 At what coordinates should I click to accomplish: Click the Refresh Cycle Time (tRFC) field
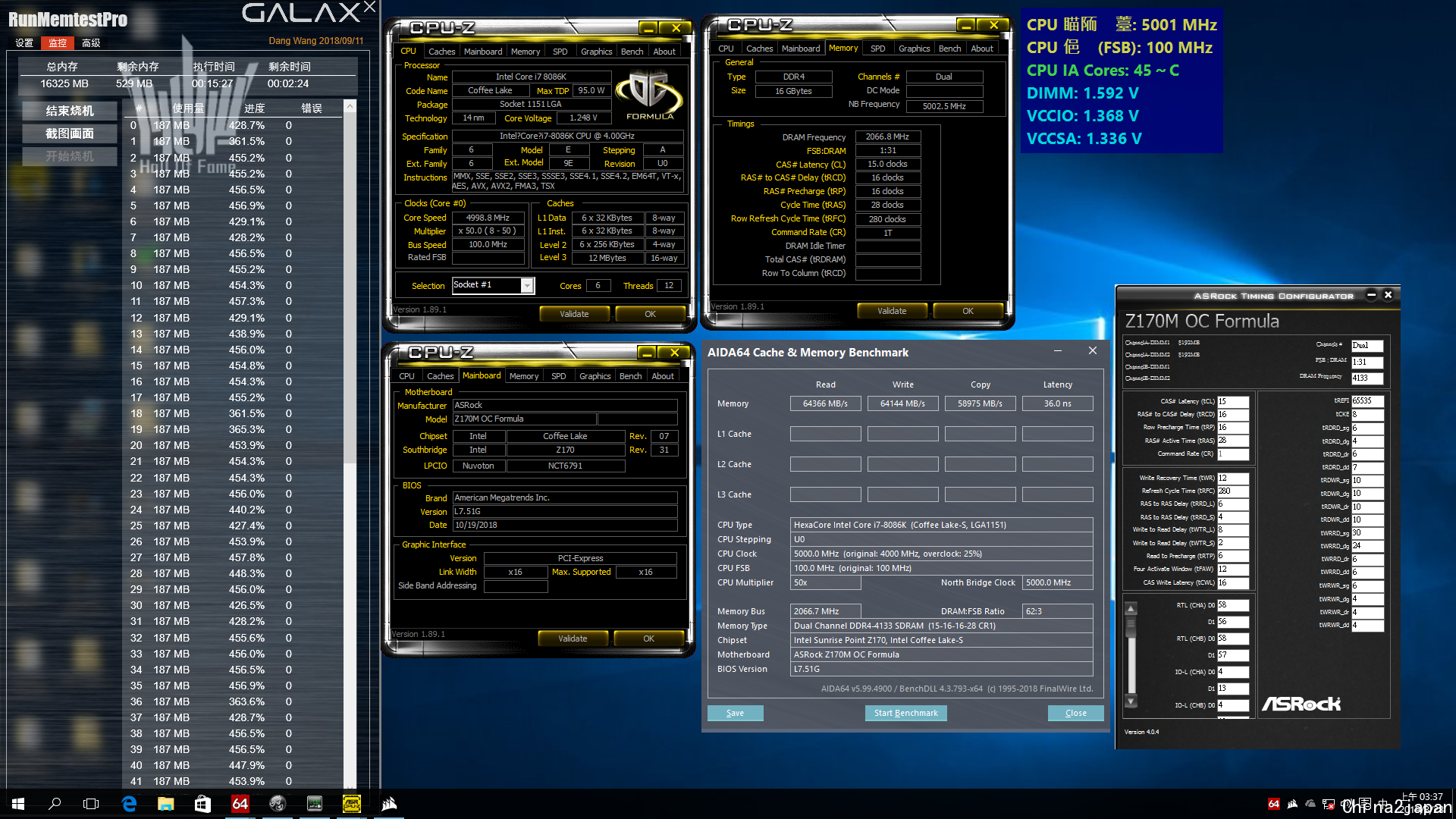pos(1233,491)
